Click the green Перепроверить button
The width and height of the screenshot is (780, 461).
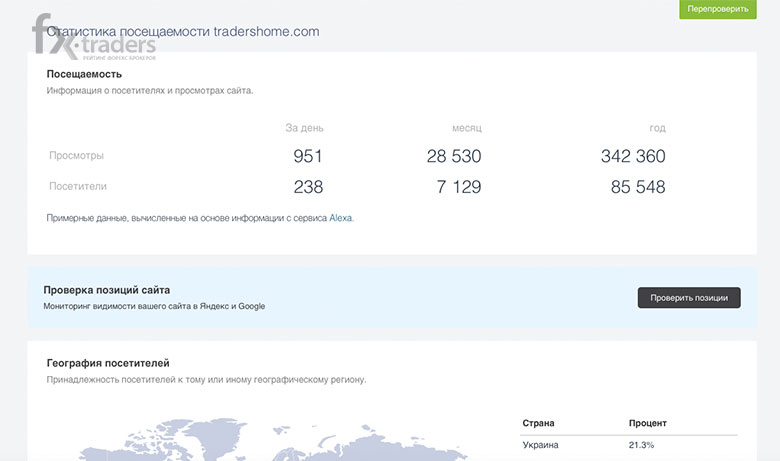point(718,9)
